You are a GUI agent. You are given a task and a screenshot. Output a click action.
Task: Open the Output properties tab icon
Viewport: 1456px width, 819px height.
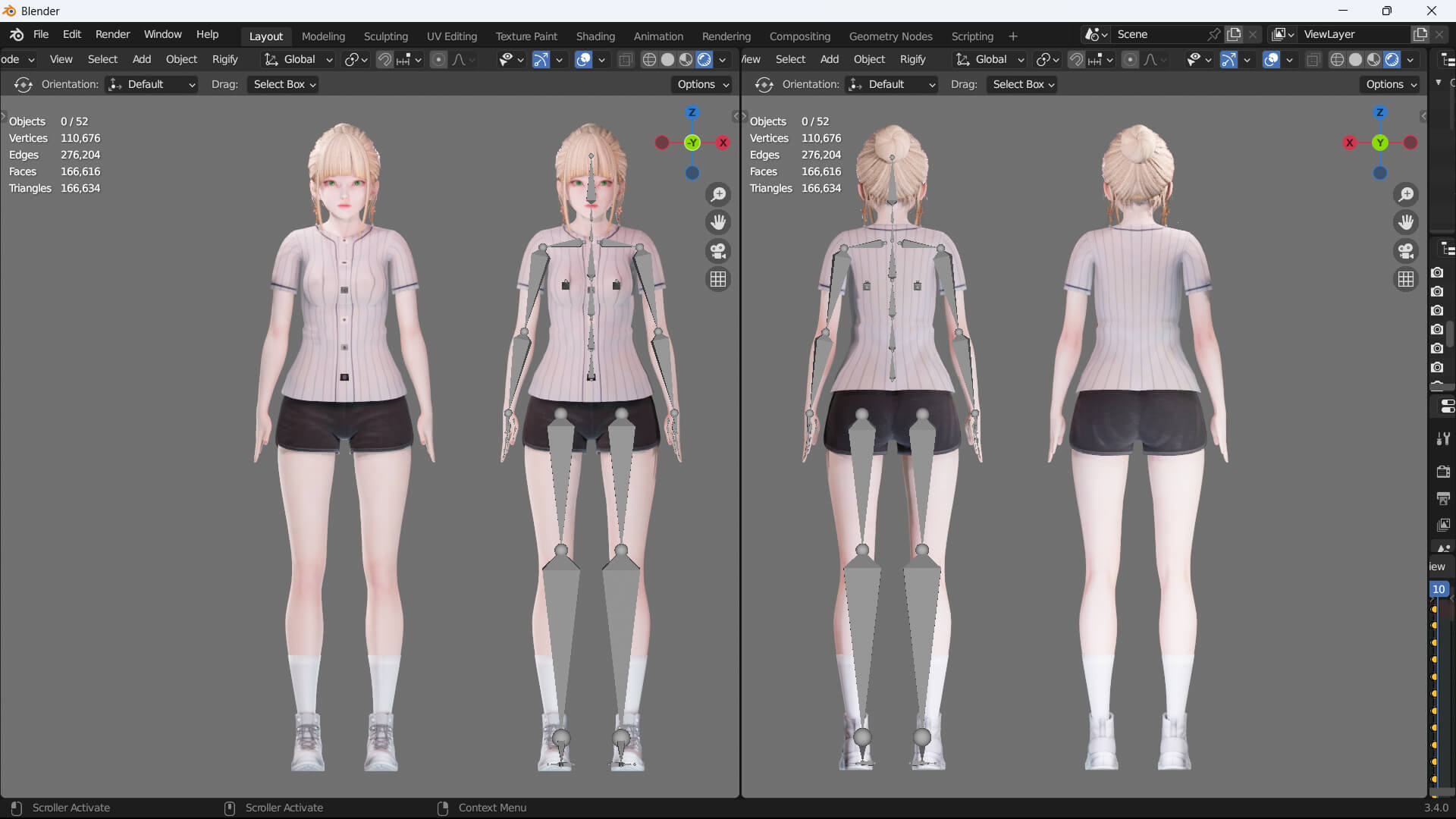coord(1443,498)
